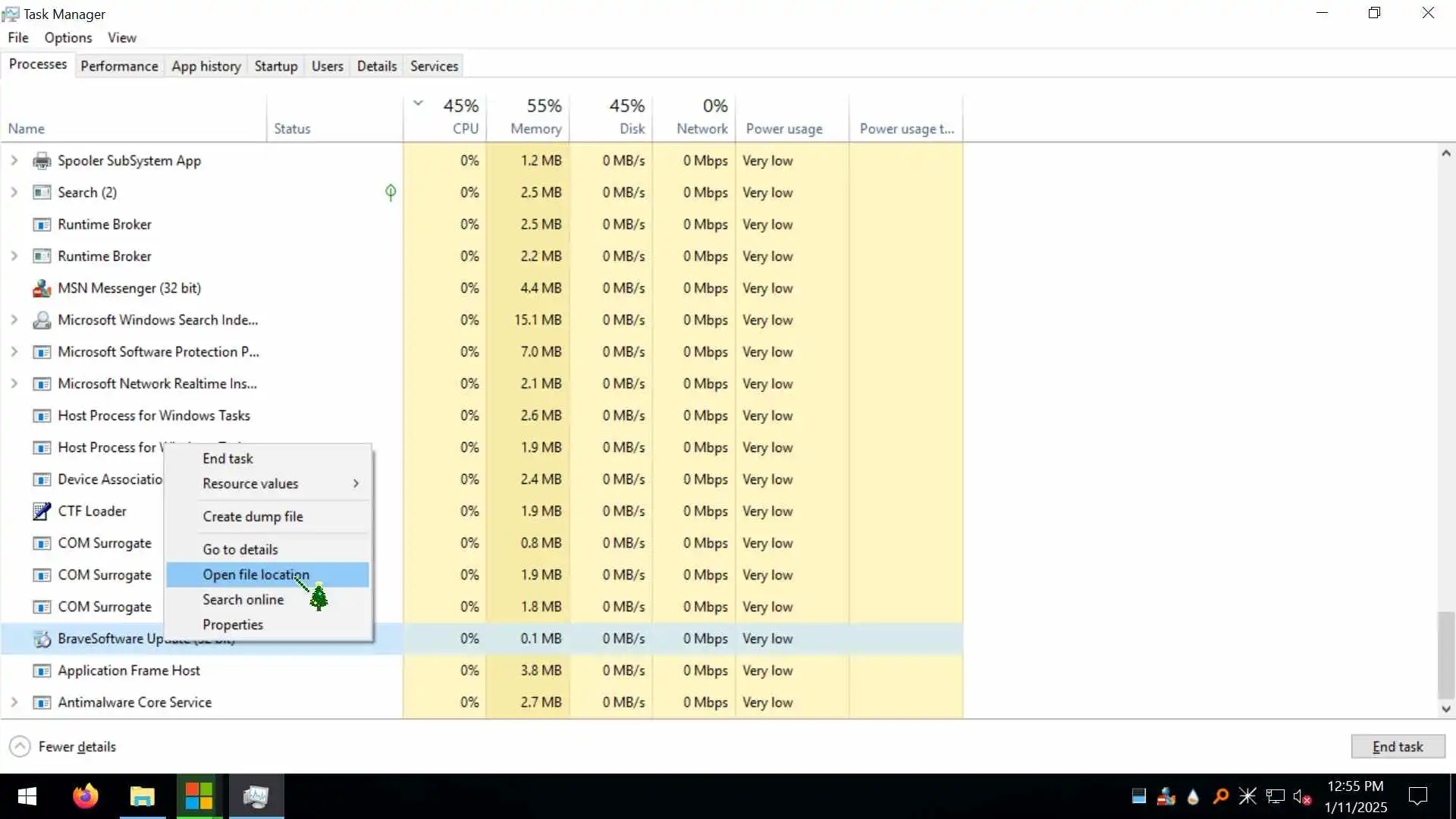Click the Spooler SubSystem App printer icon
Screen dimensions: 1456x819
coord(42,161)
